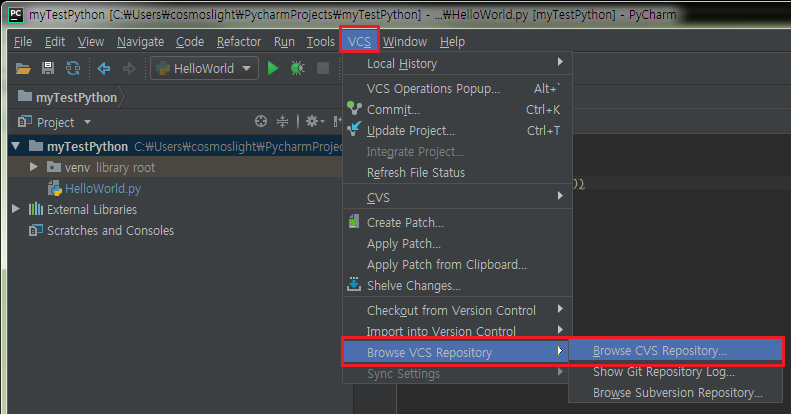Click the Commit icon in VCS menu
This screenshot has height=414, width=791.
tap(354, 108)
